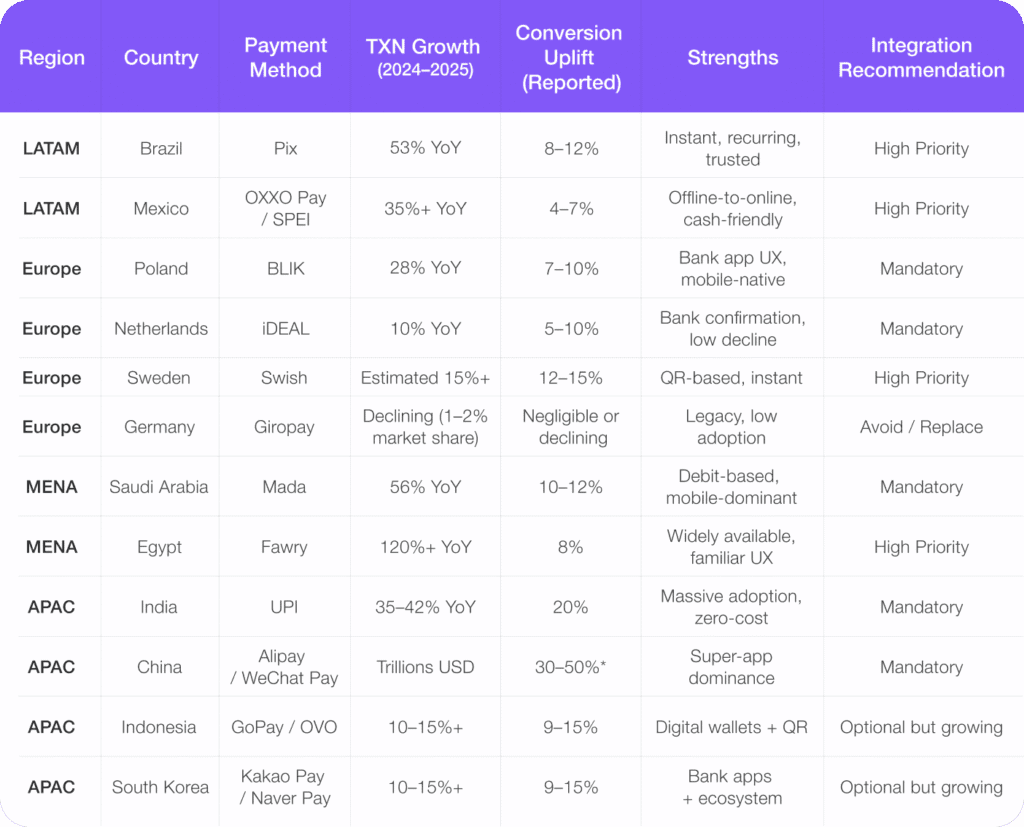1024x827 pixels.
Task: Click the Region column header
Action: pos(50,58)
